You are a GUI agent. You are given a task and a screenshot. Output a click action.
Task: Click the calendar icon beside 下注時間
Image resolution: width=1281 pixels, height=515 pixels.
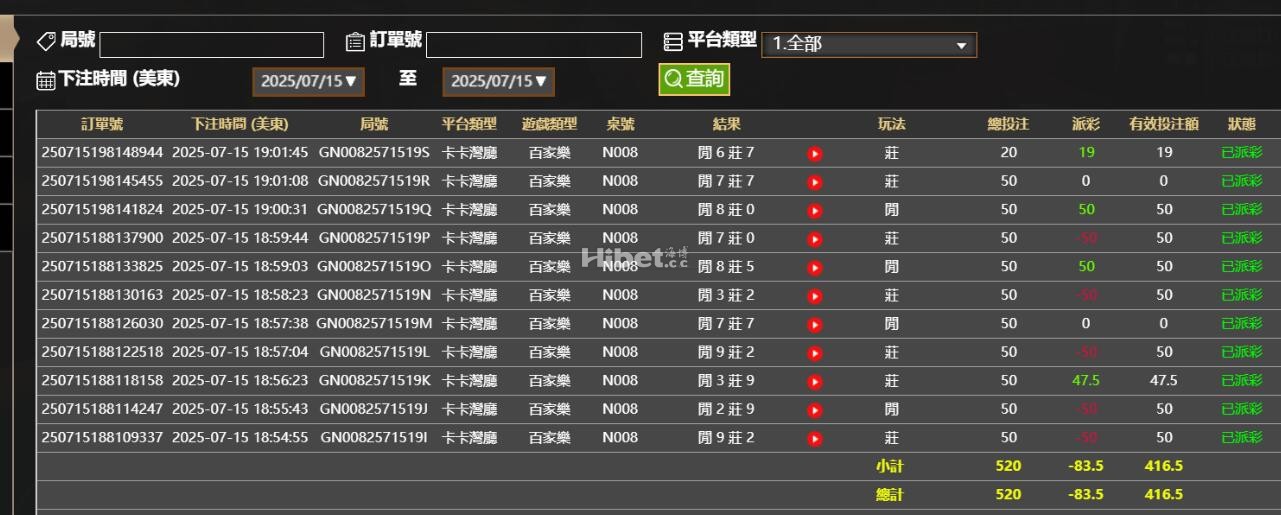pyautogui.click(x=46, y=80)
